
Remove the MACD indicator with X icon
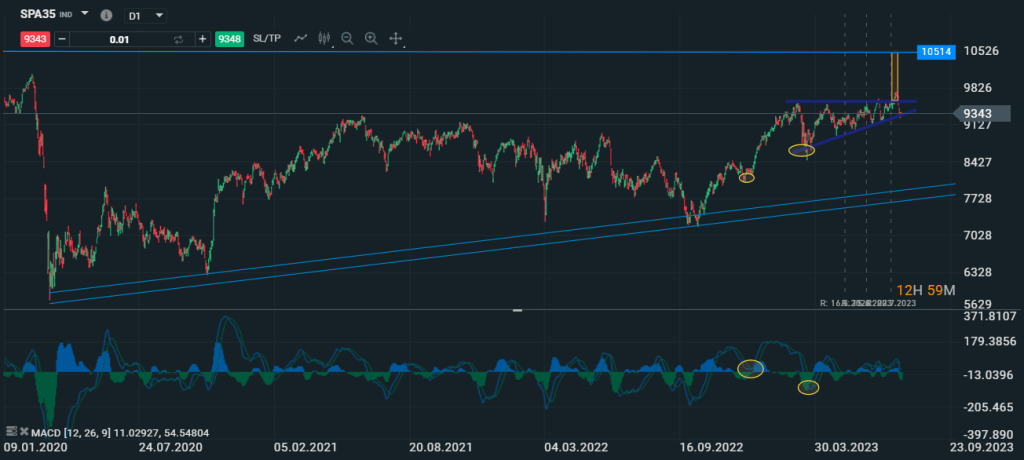pyautogui.click(x=24, y=432)
